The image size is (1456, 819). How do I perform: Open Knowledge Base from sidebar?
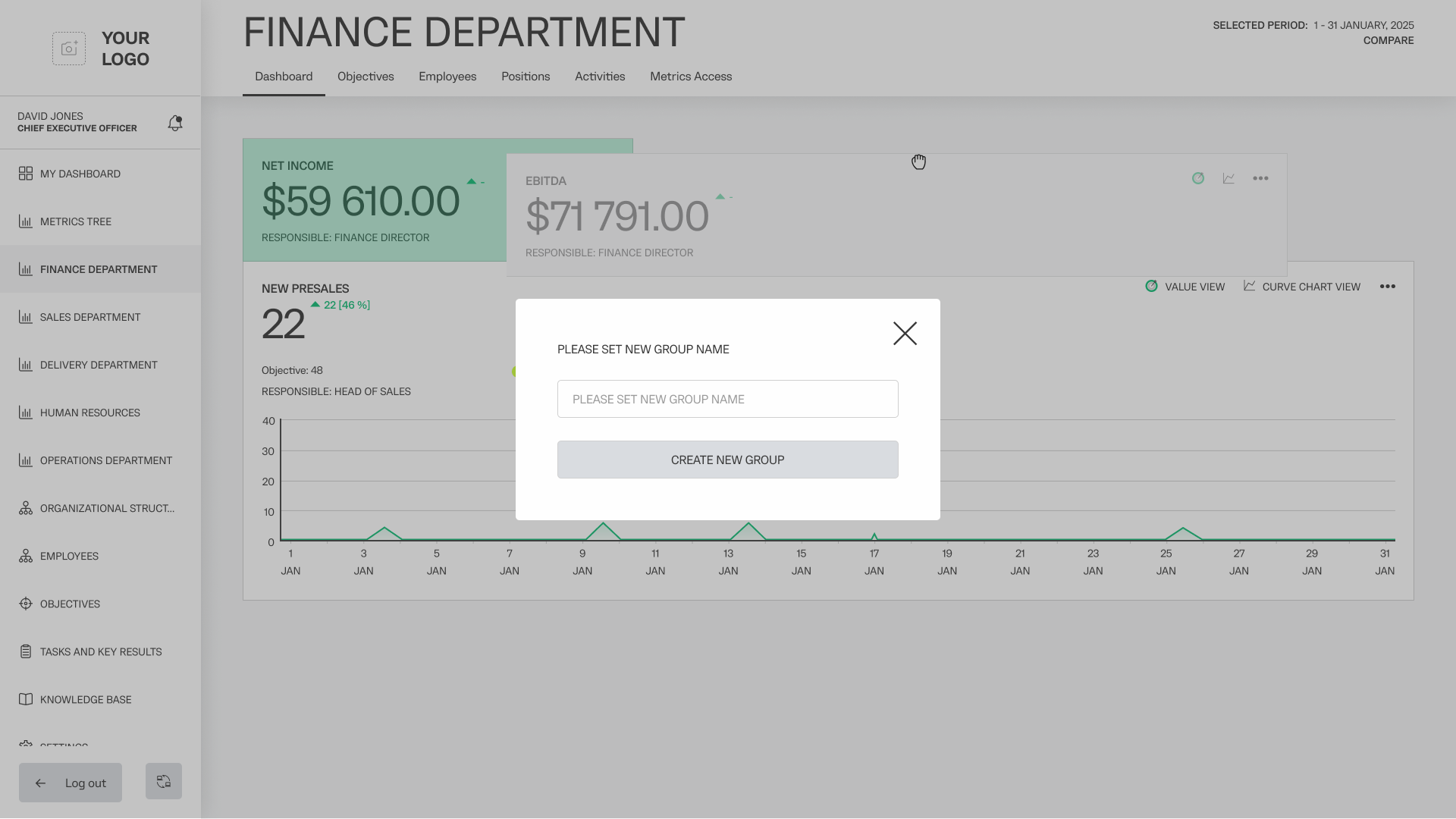click(x=85, y=699)
